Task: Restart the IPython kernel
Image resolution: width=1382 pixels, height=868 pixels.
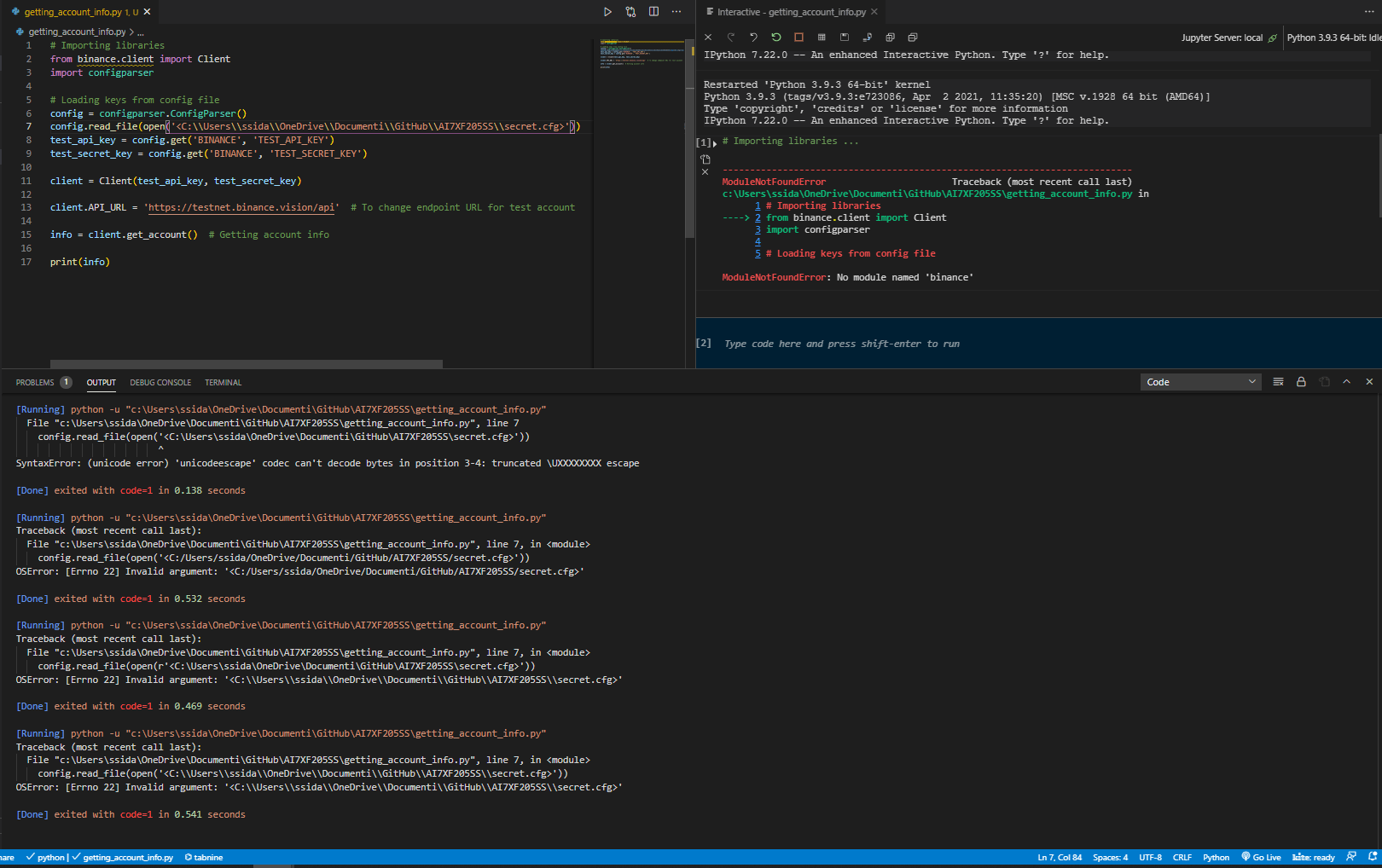Action: pos(775,38)
